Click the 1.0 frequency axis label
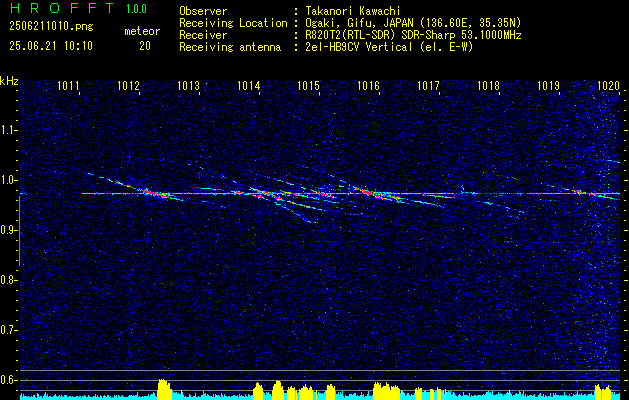 pyautogui.click(x=7, y=180)
